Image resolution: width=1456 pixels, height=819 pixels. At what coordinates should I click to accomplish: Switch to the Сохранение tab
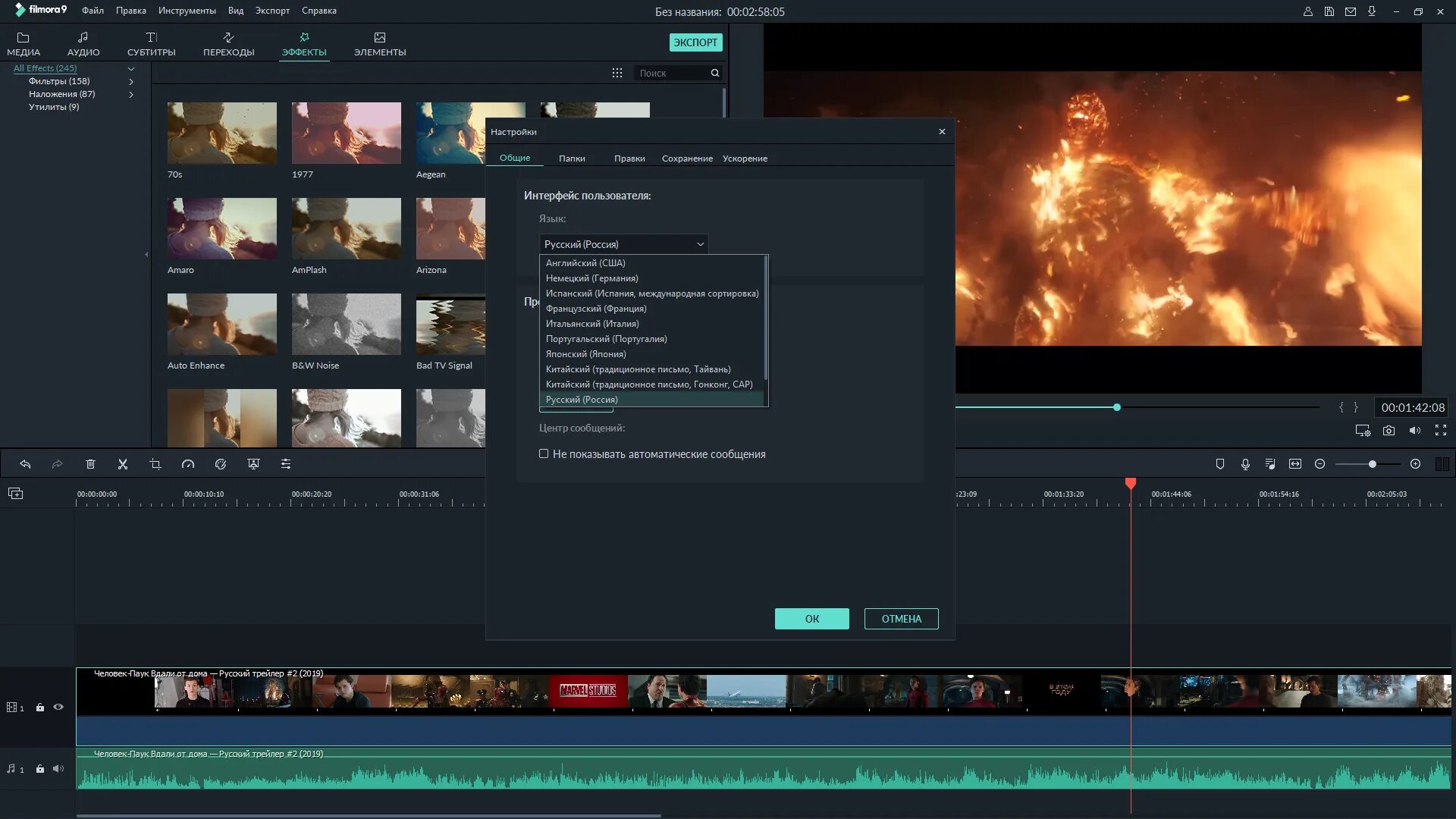[x=686, y=158]
